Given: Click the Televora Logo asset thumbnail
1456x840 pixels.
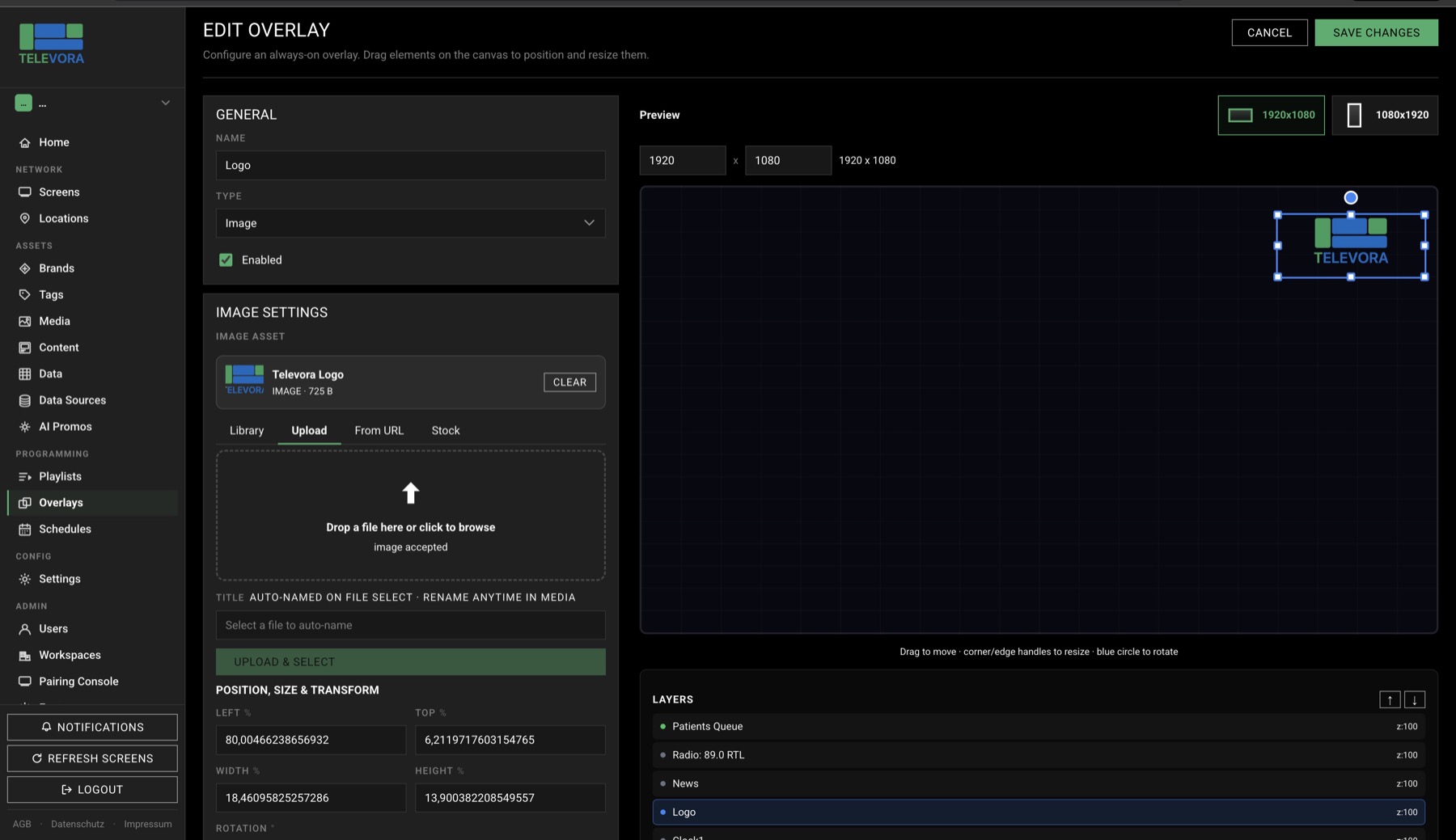Looking at the screenshot, I should point(244,382).
